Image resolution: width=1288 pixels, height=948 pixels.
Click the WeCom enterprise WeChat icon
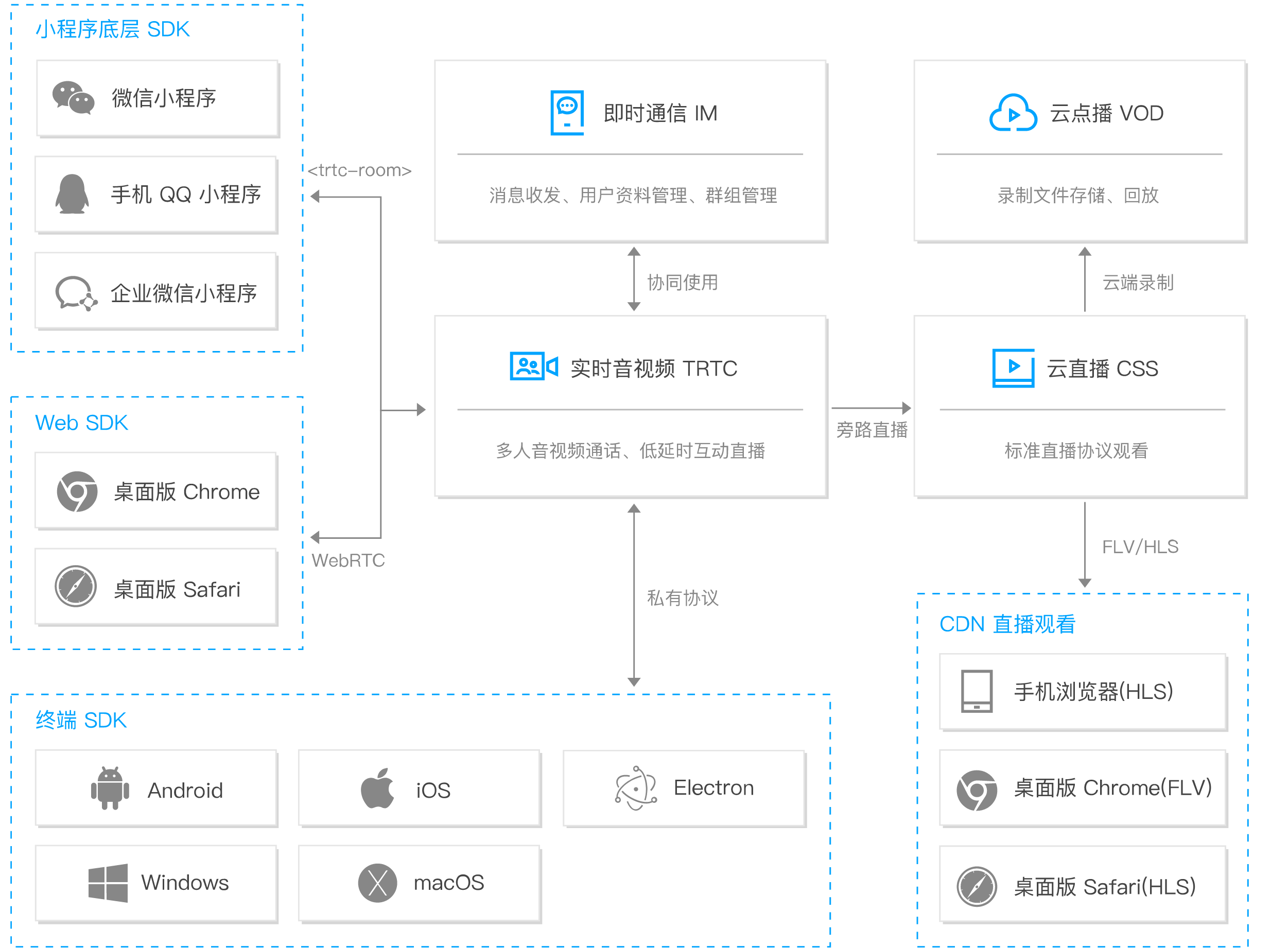click(x=76, y=293)
